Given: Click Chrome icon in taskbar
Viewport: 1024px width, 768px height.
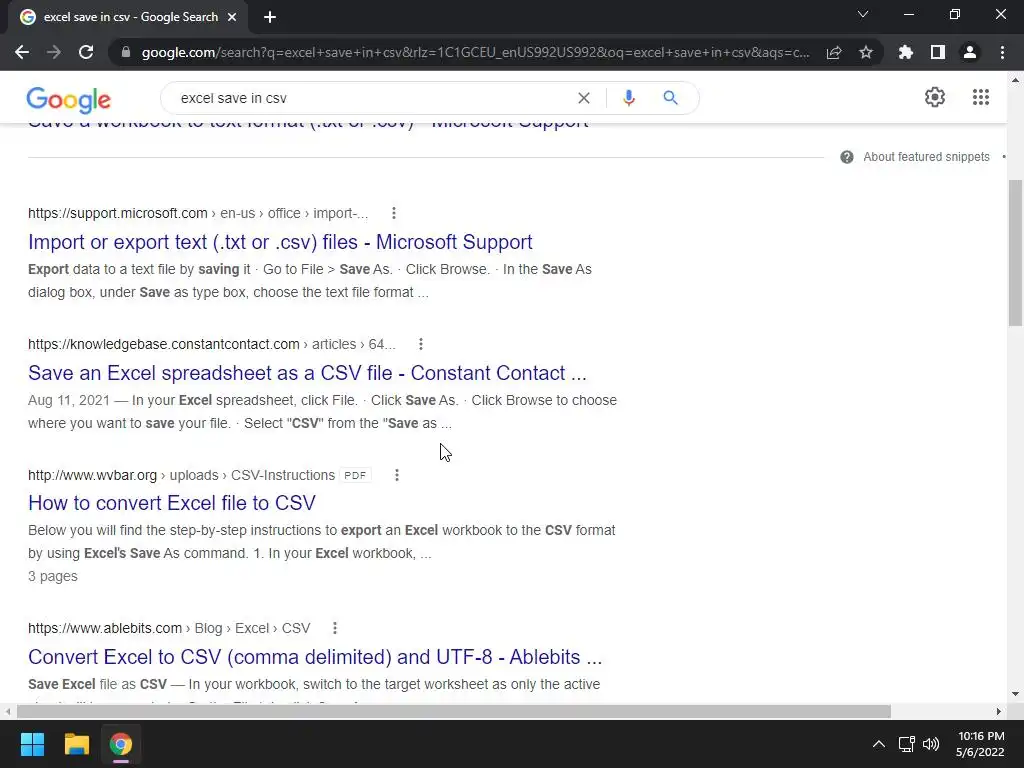Looking at the screenshot, I should pyautogui.click(x=121, y=744).
